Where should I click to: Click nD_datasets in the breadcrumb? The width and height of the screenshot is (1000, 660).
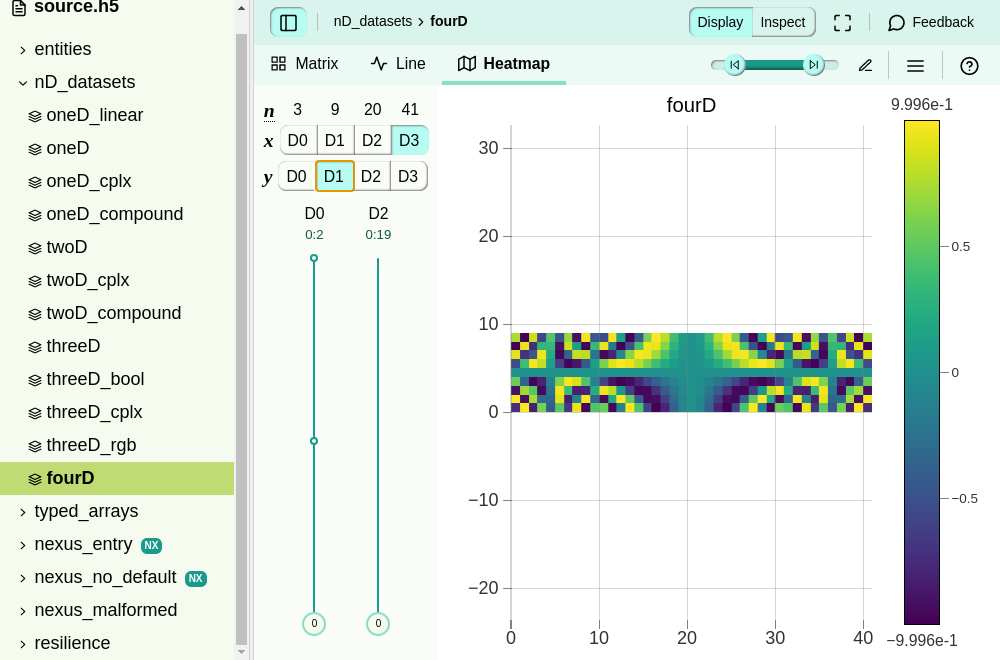(373, 22)
